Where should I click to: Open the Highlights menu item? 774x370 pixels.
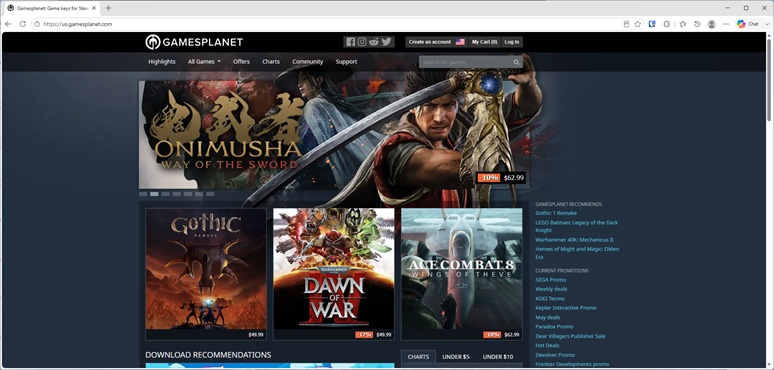click(x=162, y=62)
